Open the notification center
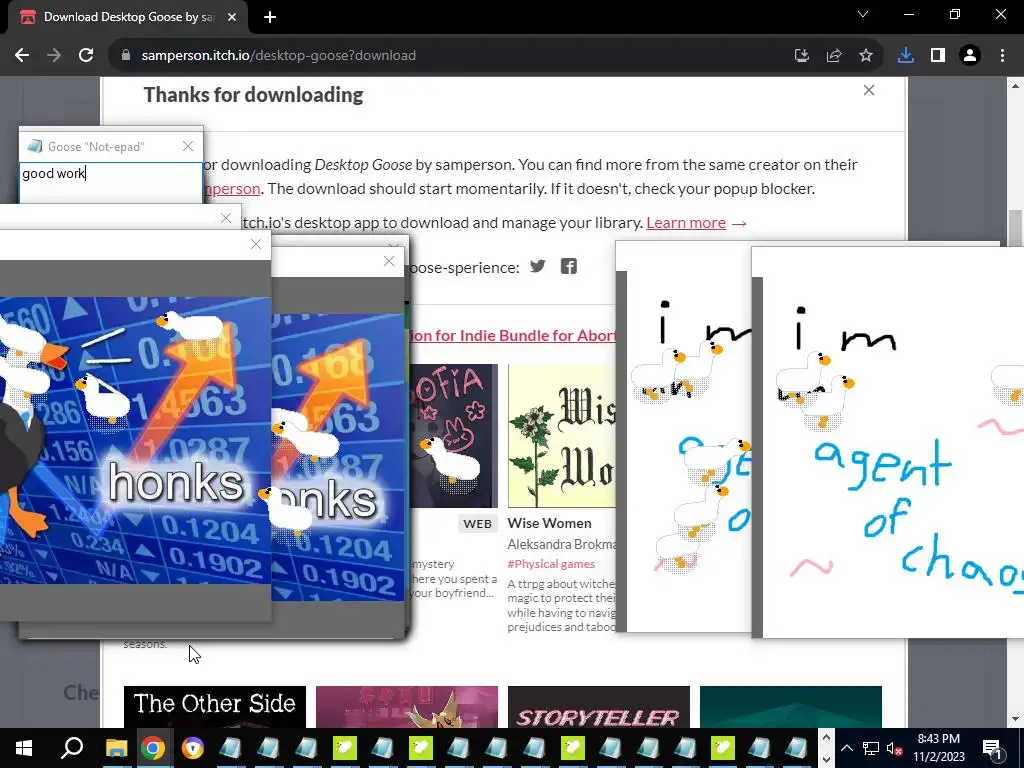The width and height of the screenshot is (1024, 768). [x=993, y=748]
